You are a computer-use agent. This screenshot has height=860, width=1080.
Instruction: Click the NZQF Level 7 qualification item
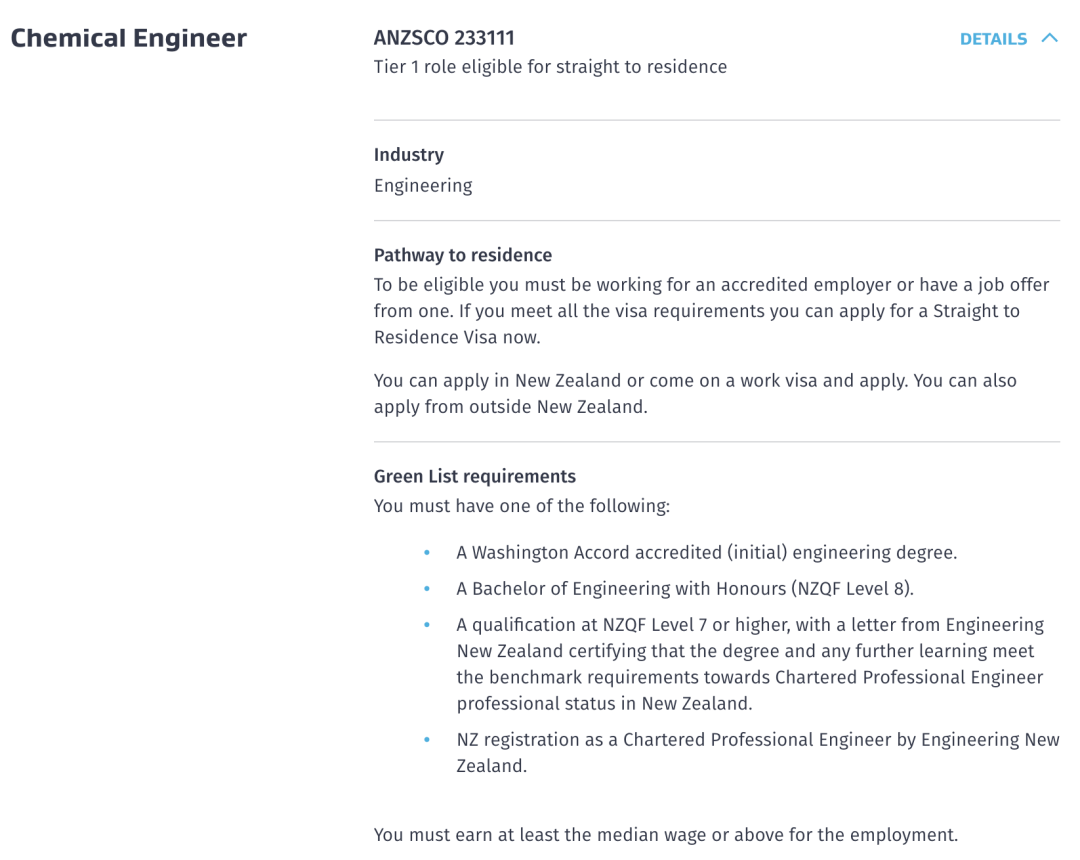pos(750,664)
